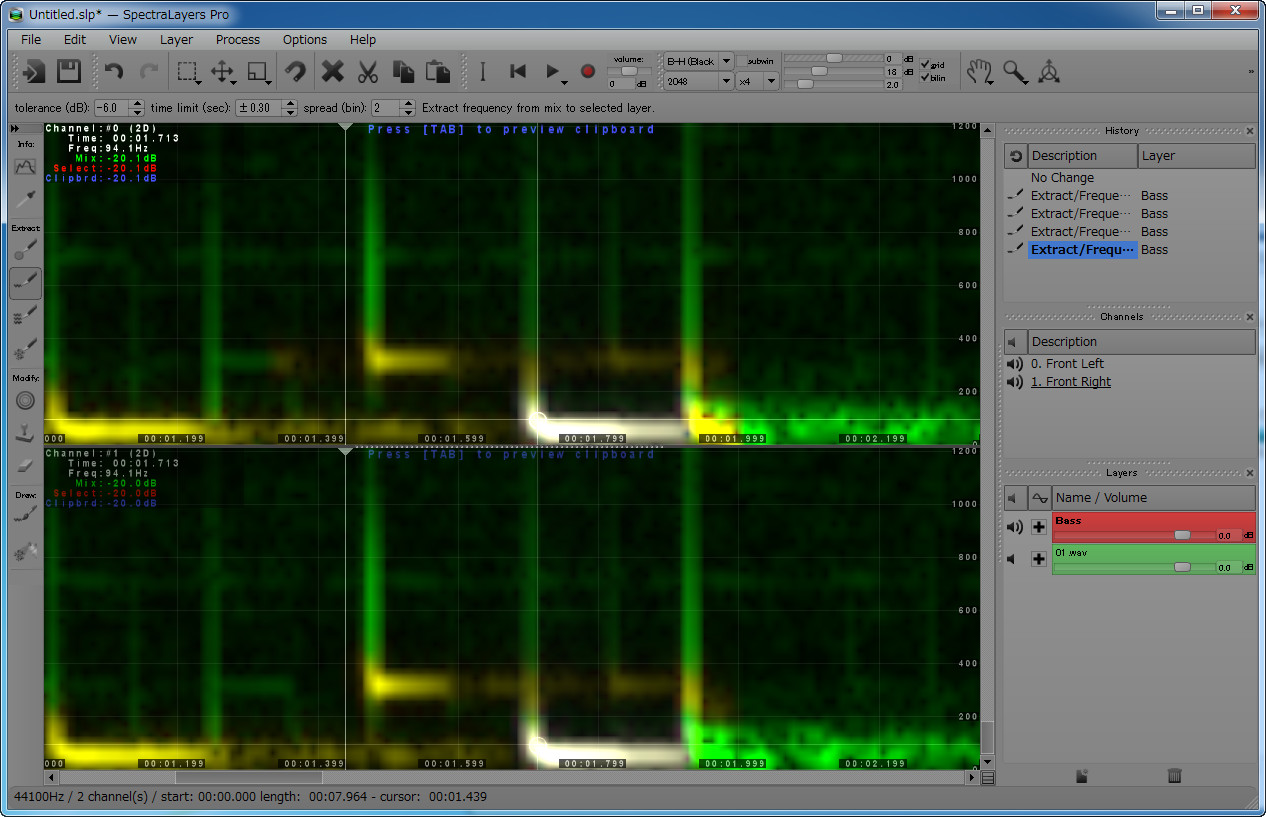Viewport: 1266px width, 817px height.
Task: Toggle the plus button on the Bass layer
Action: click(1039, 527)
